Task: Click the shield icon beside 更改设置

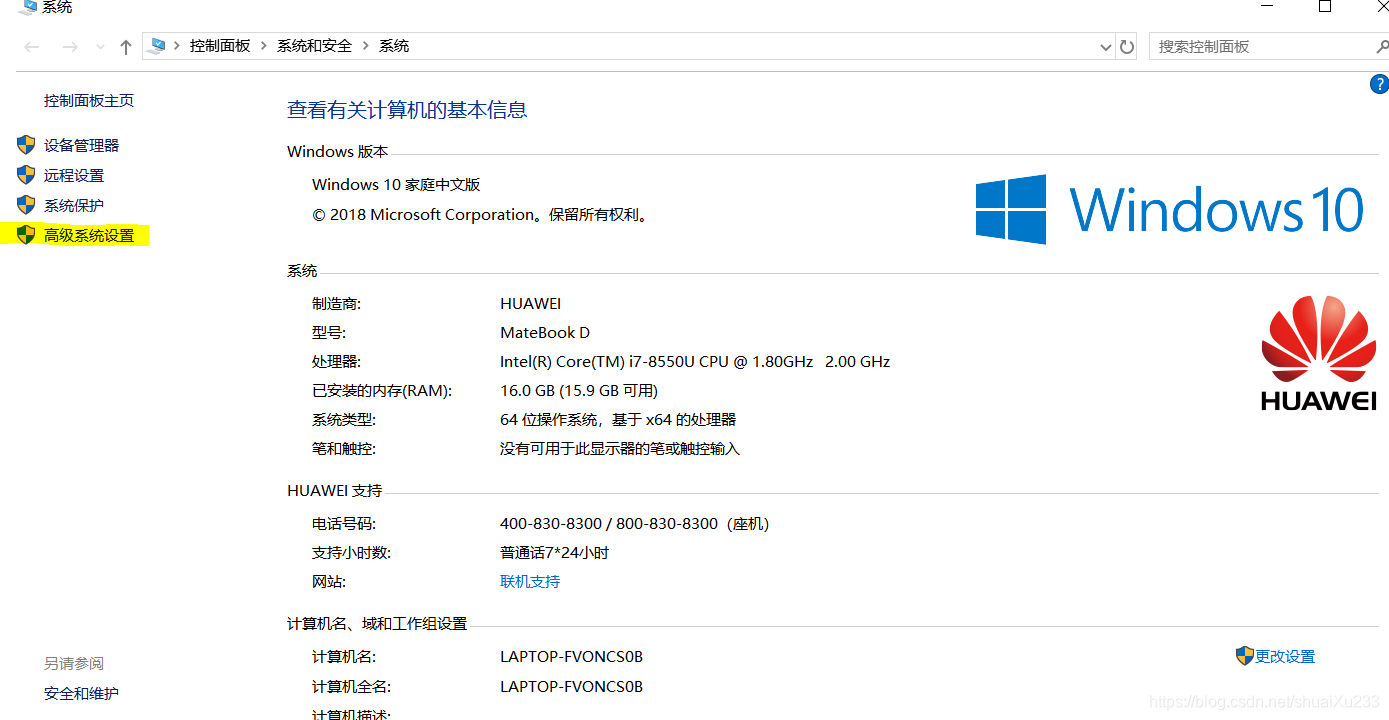Action: pyautogui.click(x=1244, y=656)
